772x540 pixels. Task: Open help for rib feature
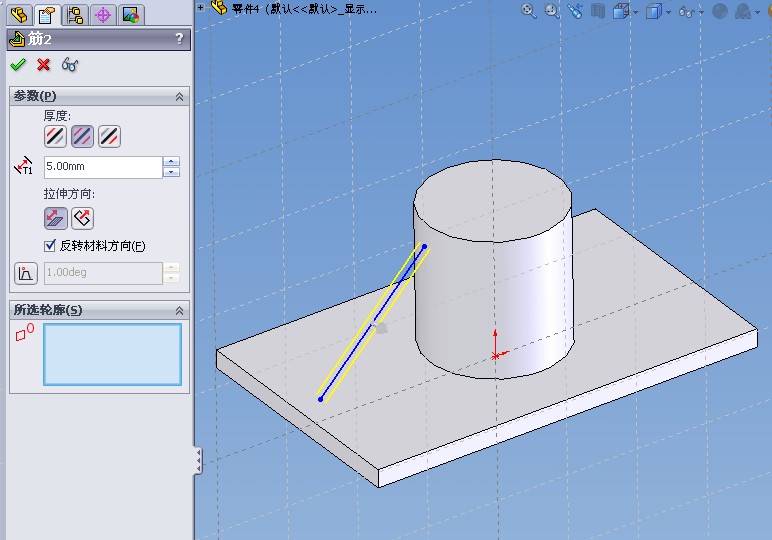[x=179, y=39]
